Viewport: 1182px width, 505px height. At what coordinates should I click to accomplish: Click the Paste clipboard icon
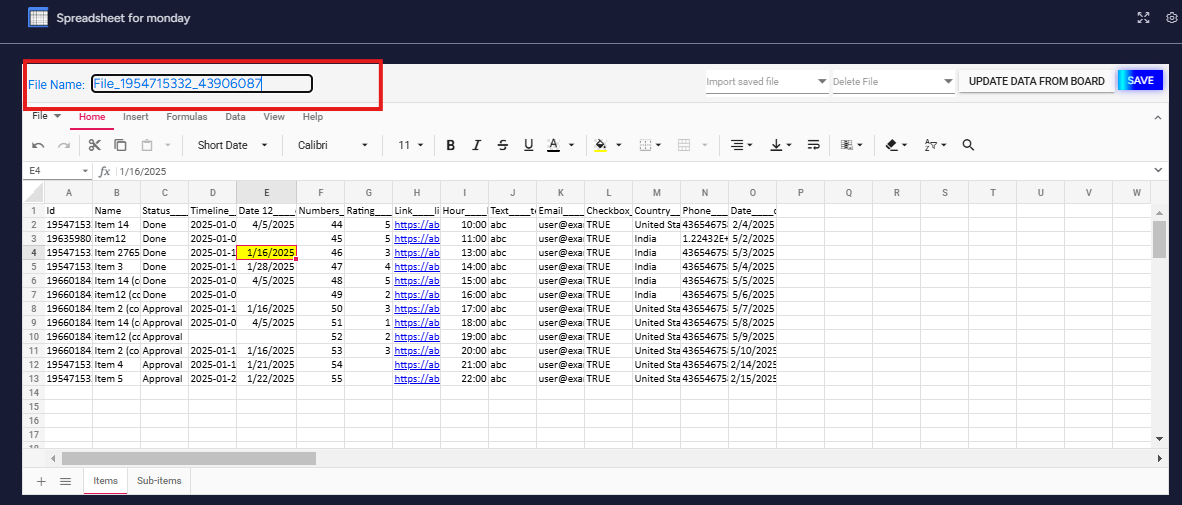148,145
